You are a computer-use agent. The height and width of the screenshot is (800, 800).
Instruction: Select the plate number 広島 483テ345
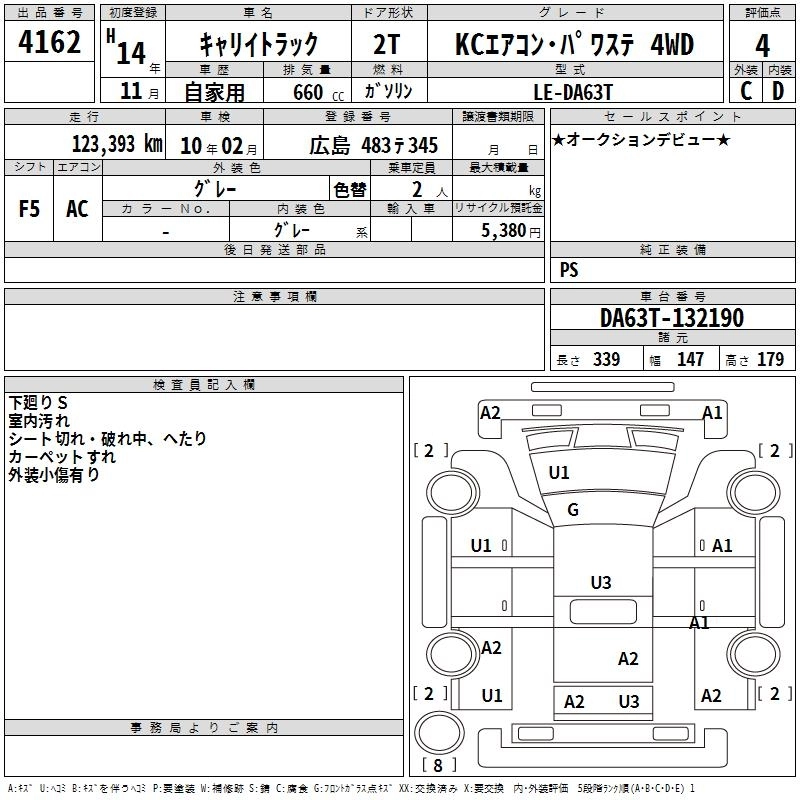pyautogui.click(x=373, y=146)
